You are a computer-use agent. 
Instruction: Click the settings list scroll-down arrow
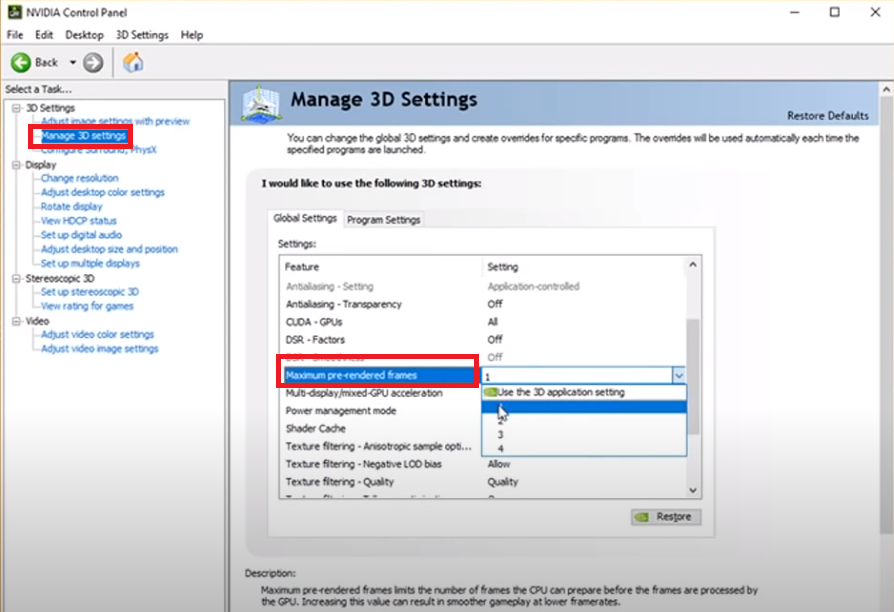693,491
